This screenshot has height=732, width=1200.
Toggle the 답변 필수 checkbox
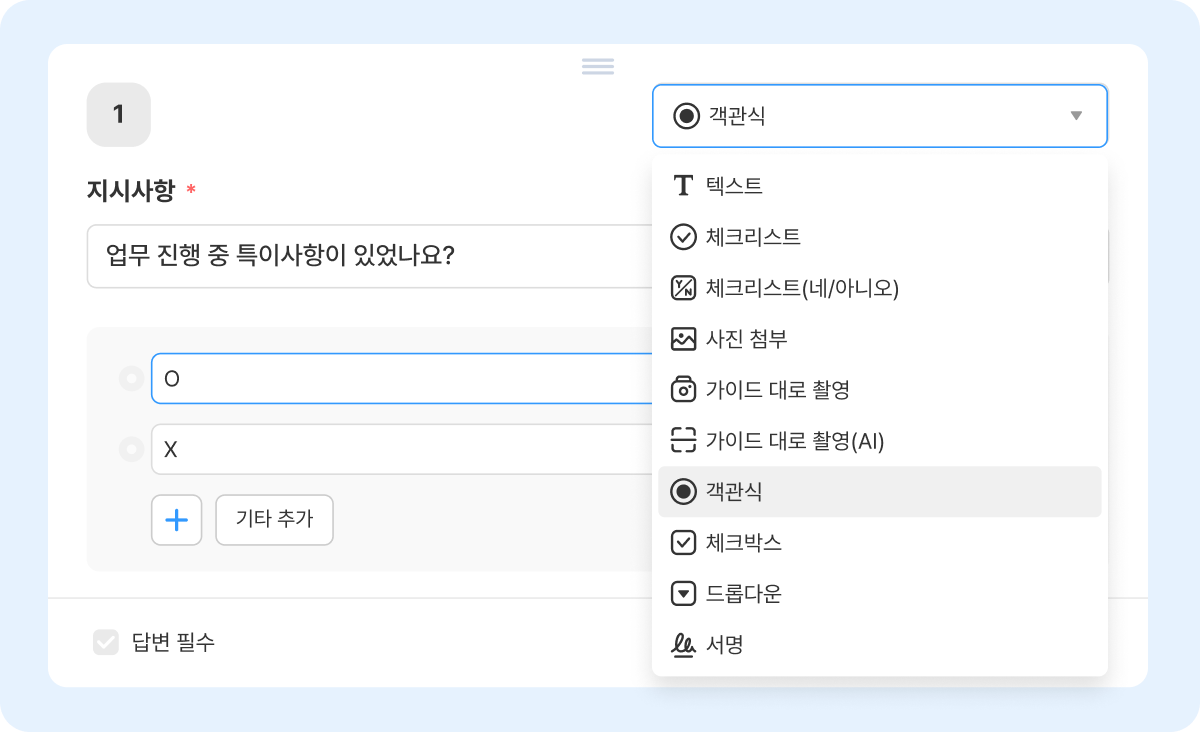point(106,642)
